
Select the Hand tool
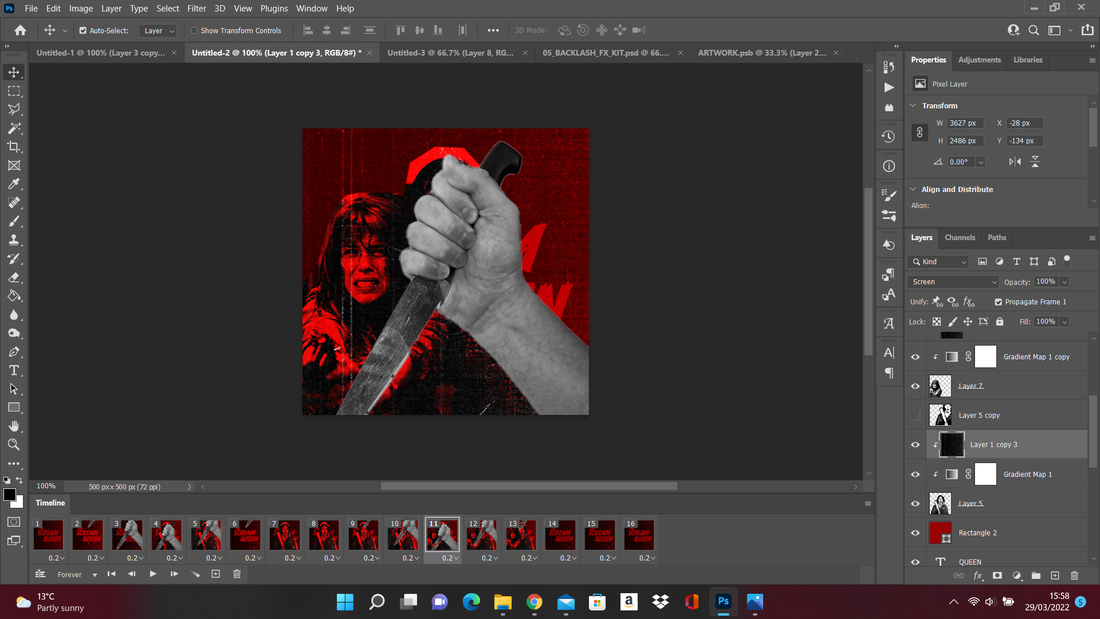tap(14, 426)
